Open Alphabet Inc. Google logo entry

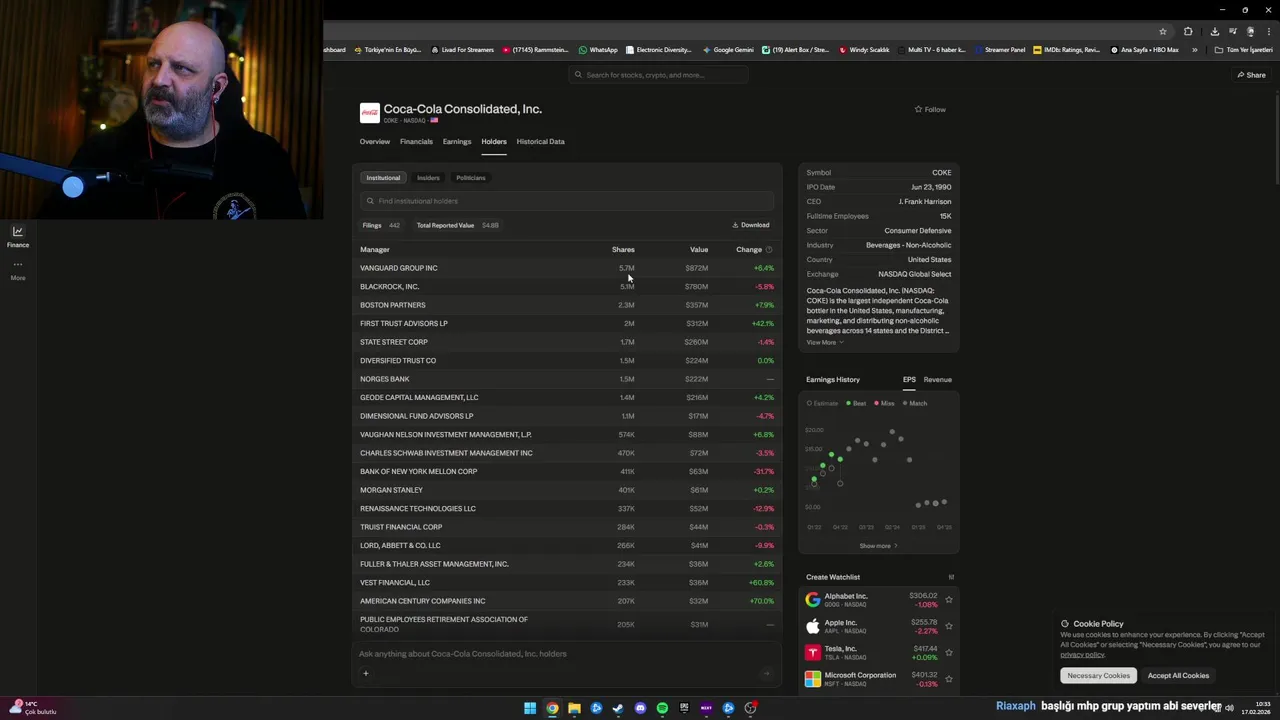click(x=813, y=600)
